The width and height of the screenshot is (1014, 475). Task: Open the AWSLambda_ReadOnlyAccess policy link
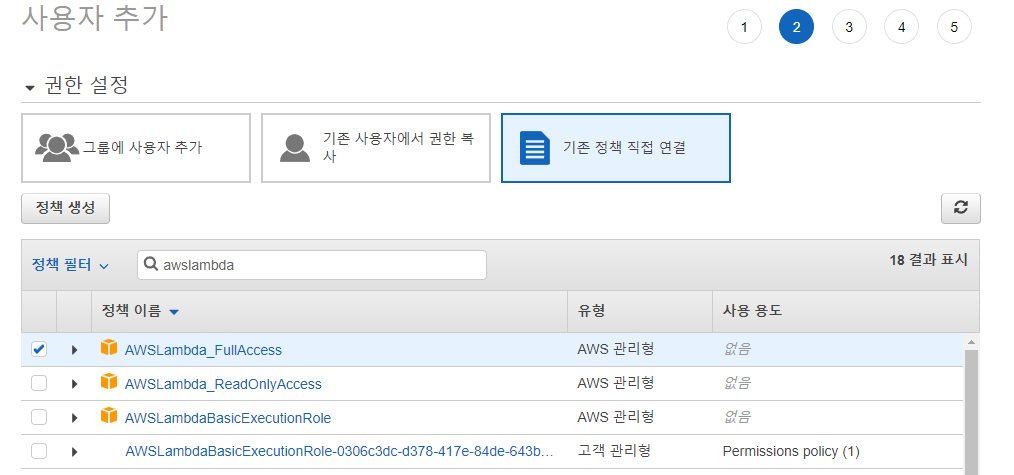(x=223, y=384)
